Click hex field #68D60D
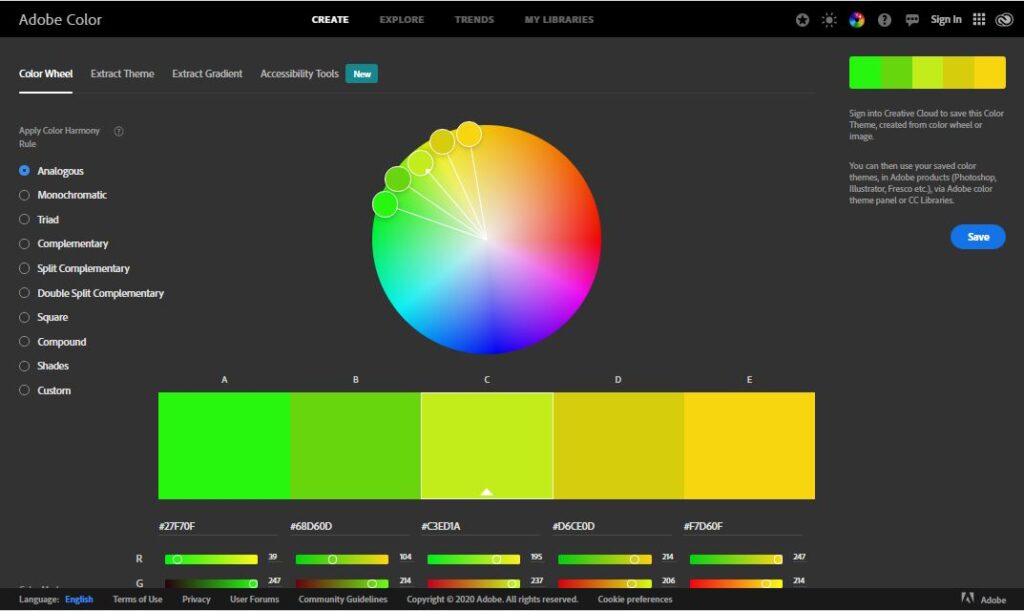The width and height of the screenshot is (1024, 611). 349,526
